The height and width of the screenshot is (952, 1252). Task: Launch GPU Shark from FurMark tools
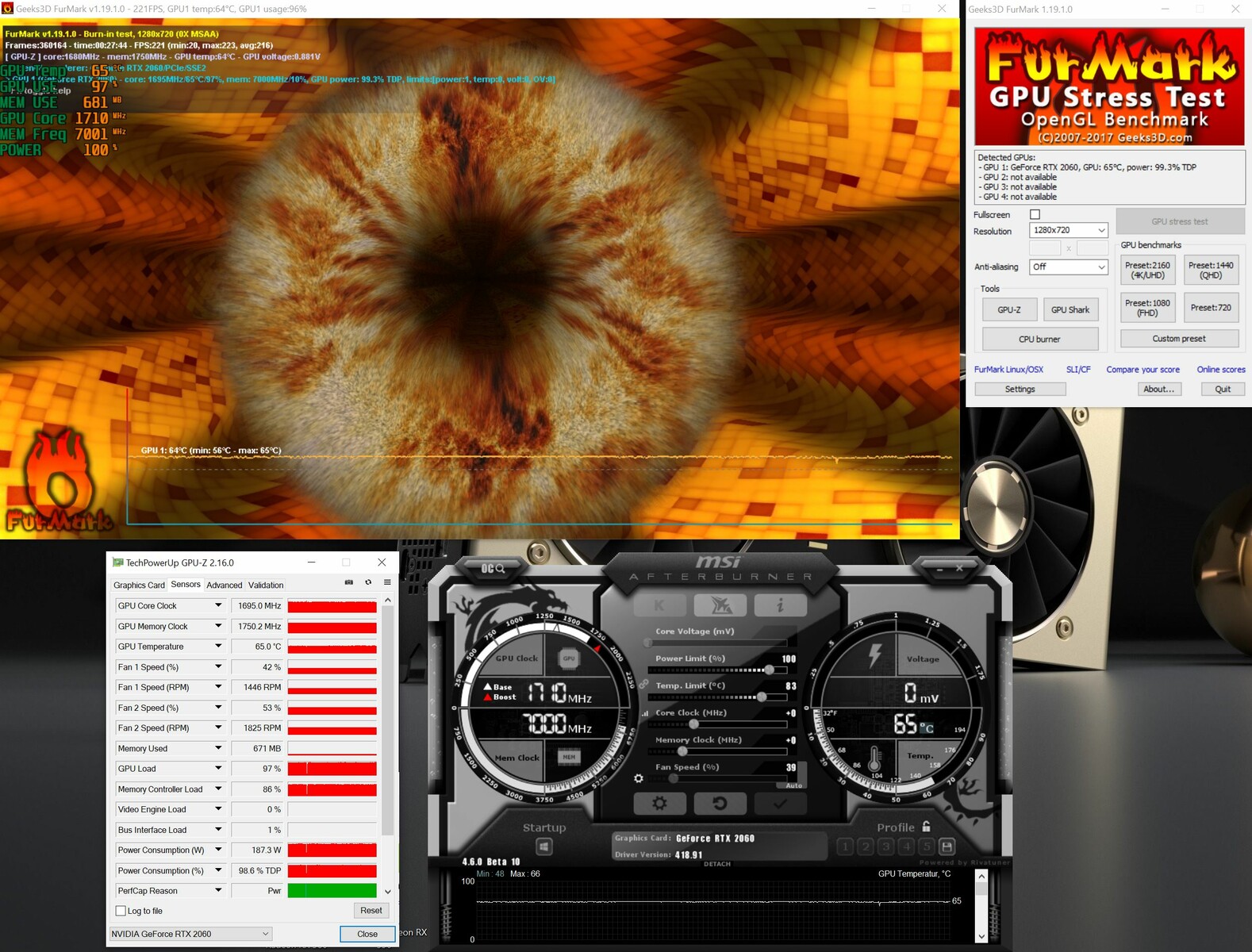pyautogui.click(x=1070, y=309)
